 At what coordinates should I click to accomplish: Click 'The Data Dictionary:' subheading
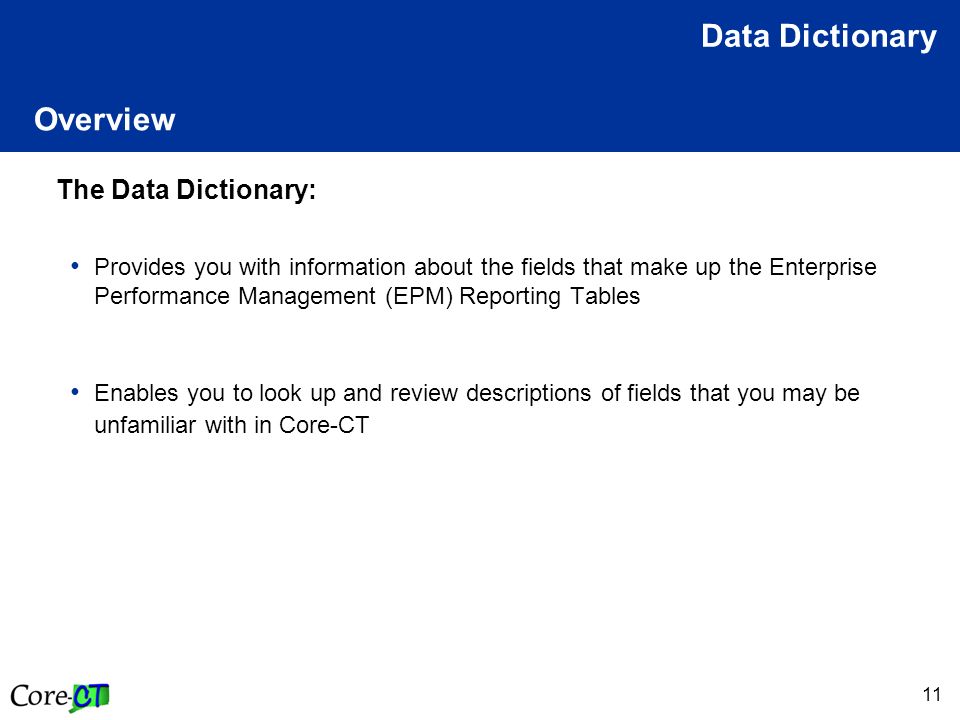click(x=186, y=189)
